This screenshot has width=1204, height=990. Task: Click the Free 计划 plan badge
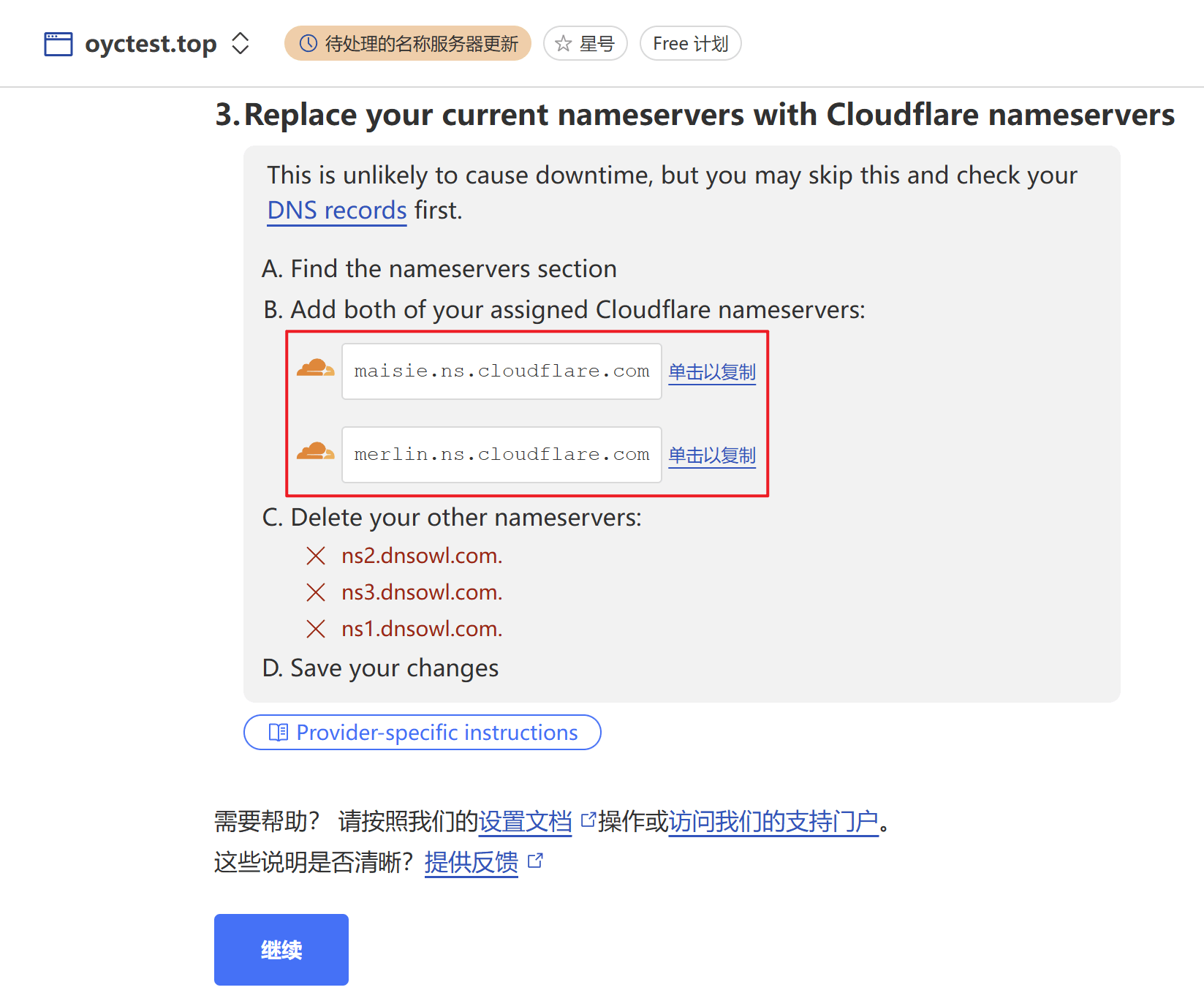tap(690, 44)
